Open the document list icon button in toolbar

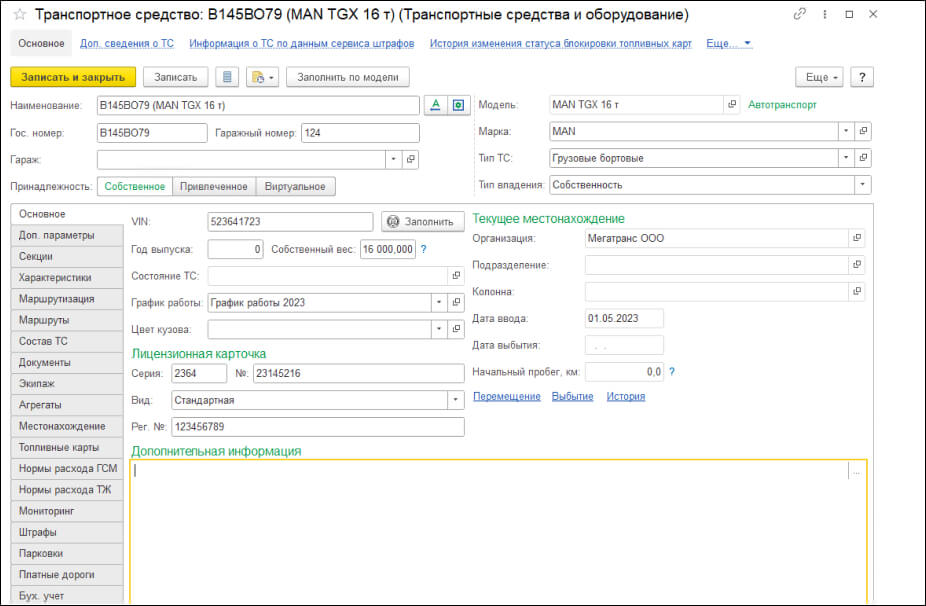[227, 77]
